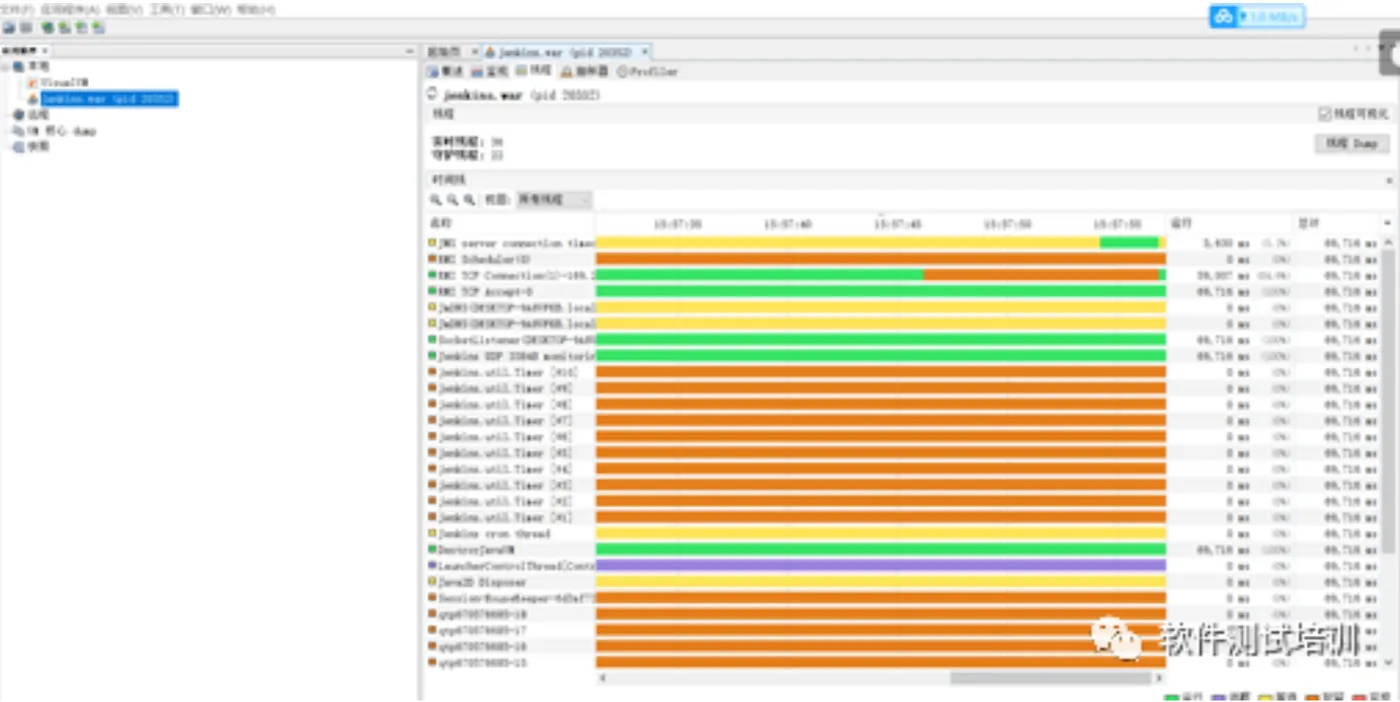Screen dimensions: 1400x702
Task: Select the LauncherControlThread row
Action: click(904, 565)
